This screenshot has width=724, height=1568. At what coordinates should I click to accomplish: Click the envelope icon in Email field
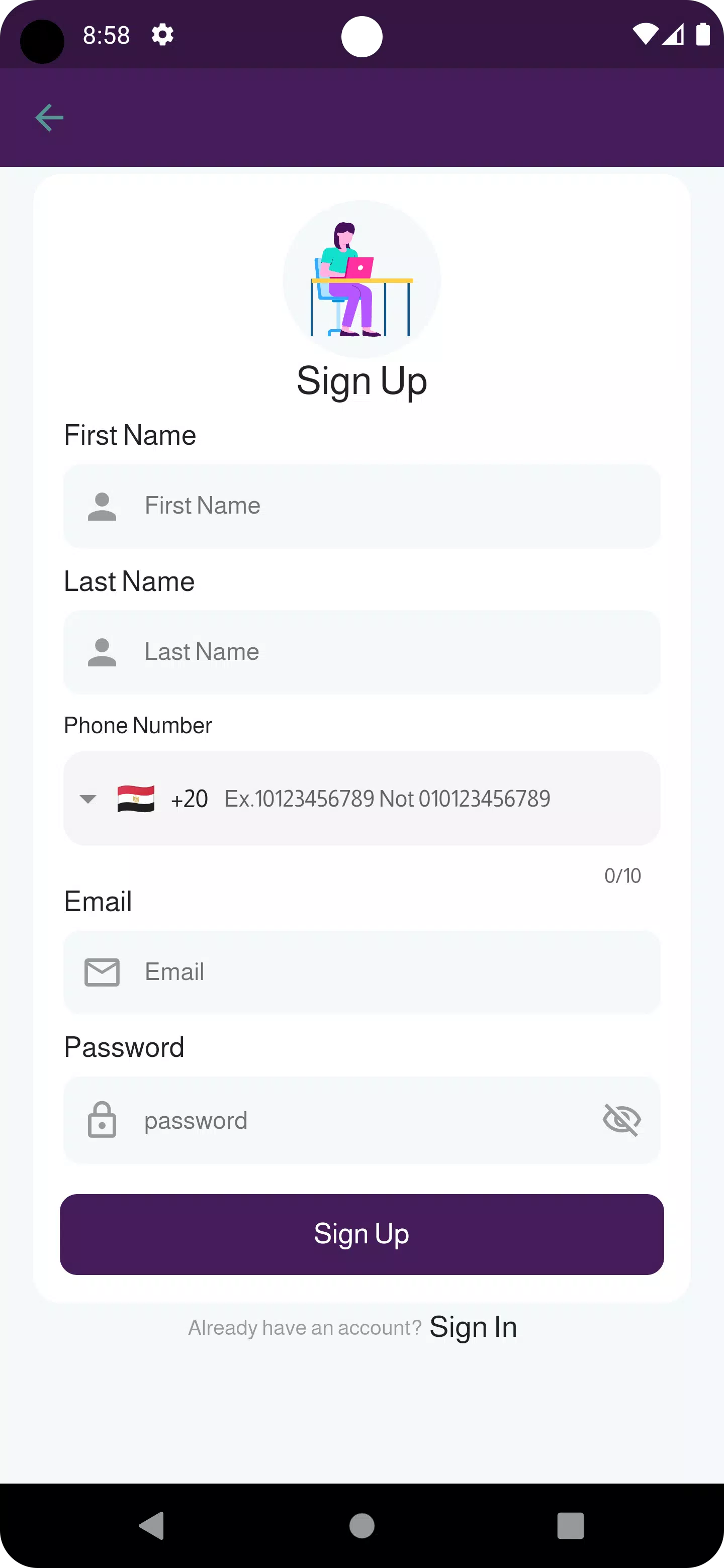coord(102,972)
